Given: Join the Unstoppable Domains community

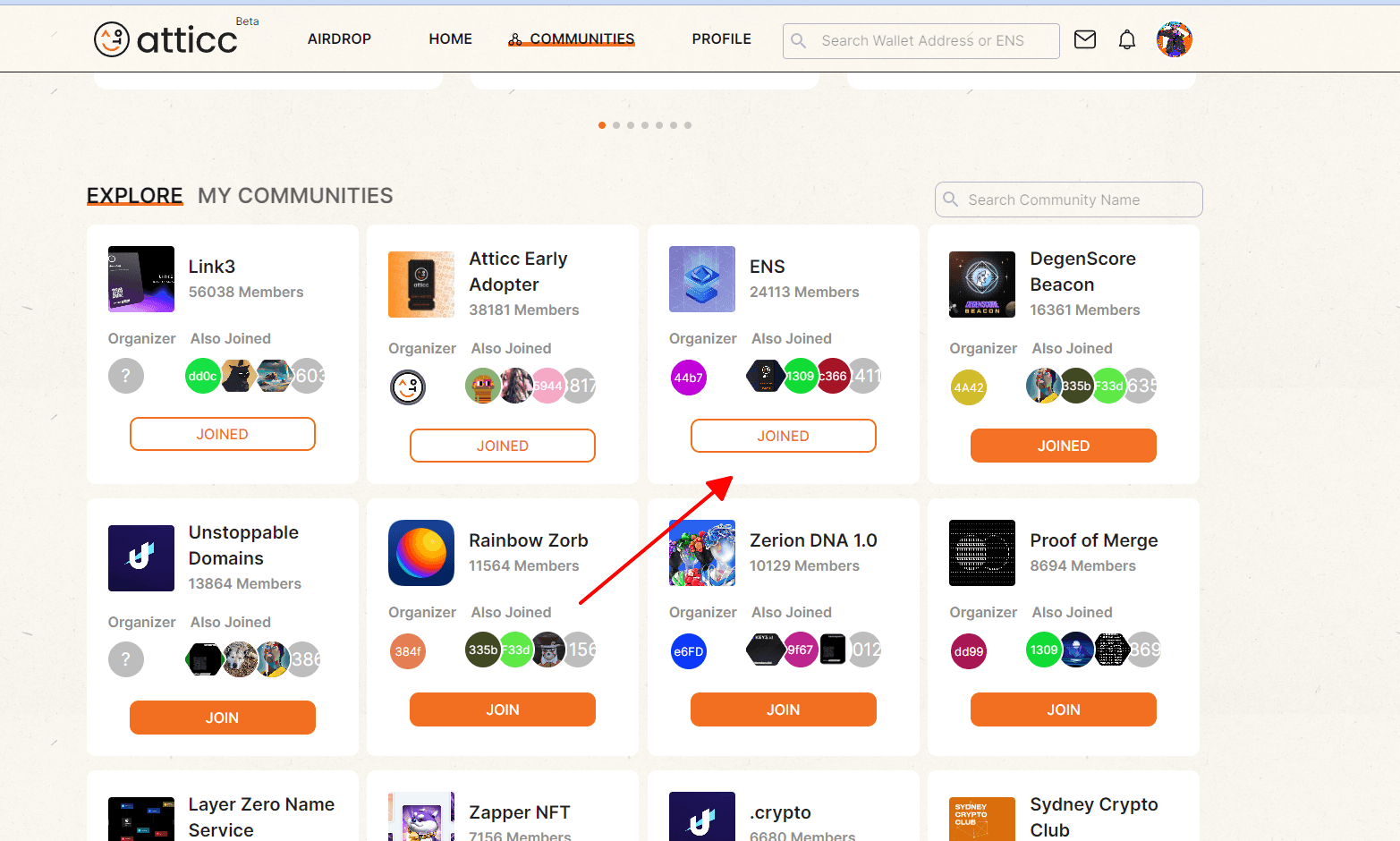Looking at the screenshot, I should (x=223, y=718).
